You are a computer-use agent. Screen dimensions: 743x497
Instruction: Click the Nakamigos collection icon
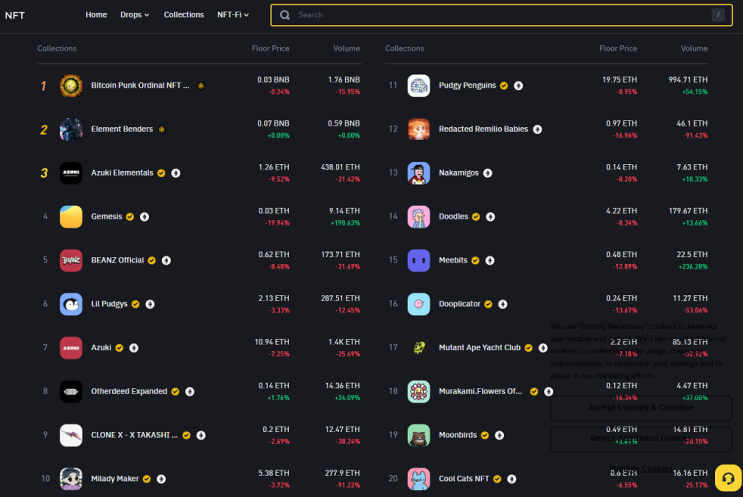419,173
